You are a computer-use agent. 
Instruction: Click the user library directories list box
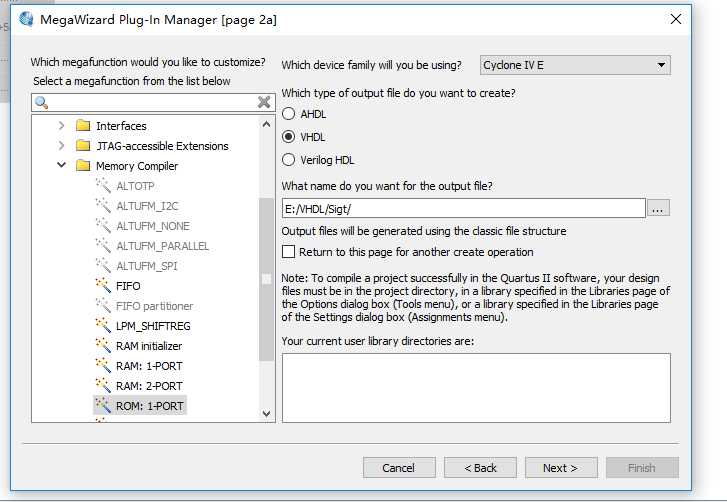pos(476,388)
